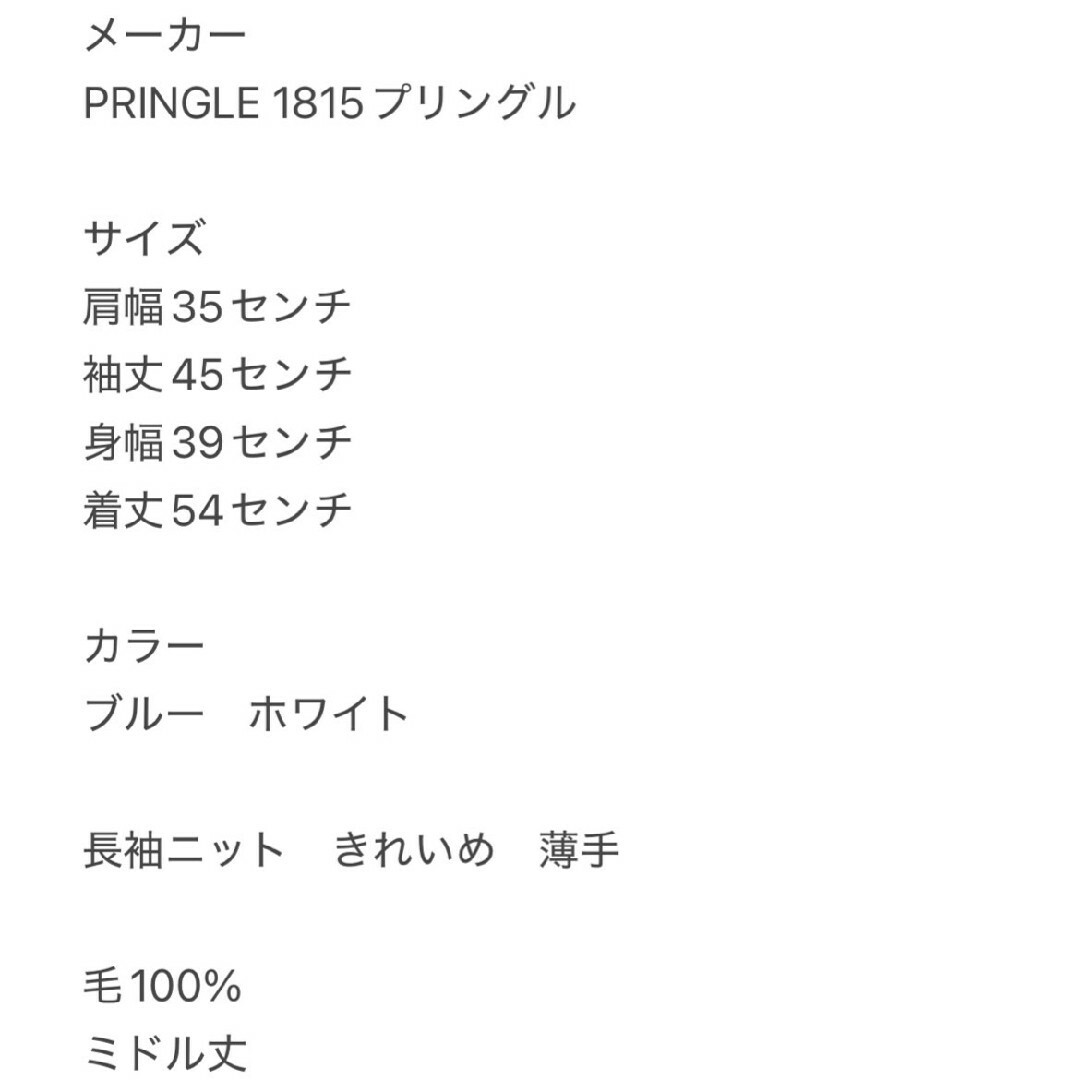Click the ミドル丈 length text
The image size is (1080, 1080).
pyautogui.click(x=165, y=1054)
